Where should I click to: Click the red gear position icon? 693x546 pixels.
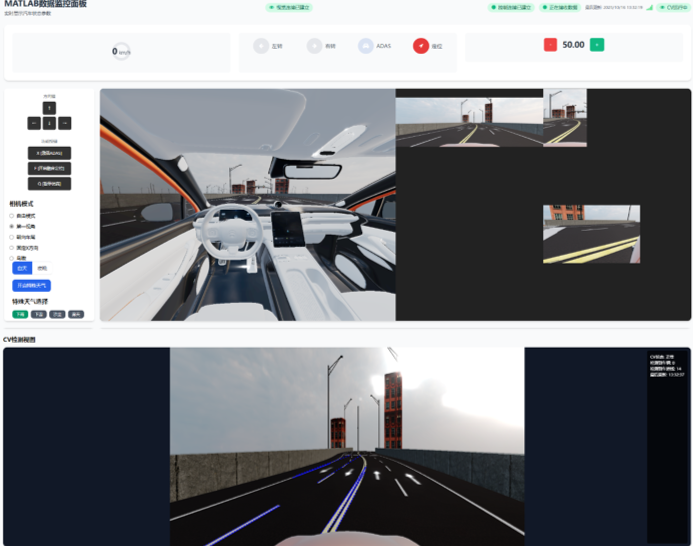pyautogui.click(x=421, y=45)
